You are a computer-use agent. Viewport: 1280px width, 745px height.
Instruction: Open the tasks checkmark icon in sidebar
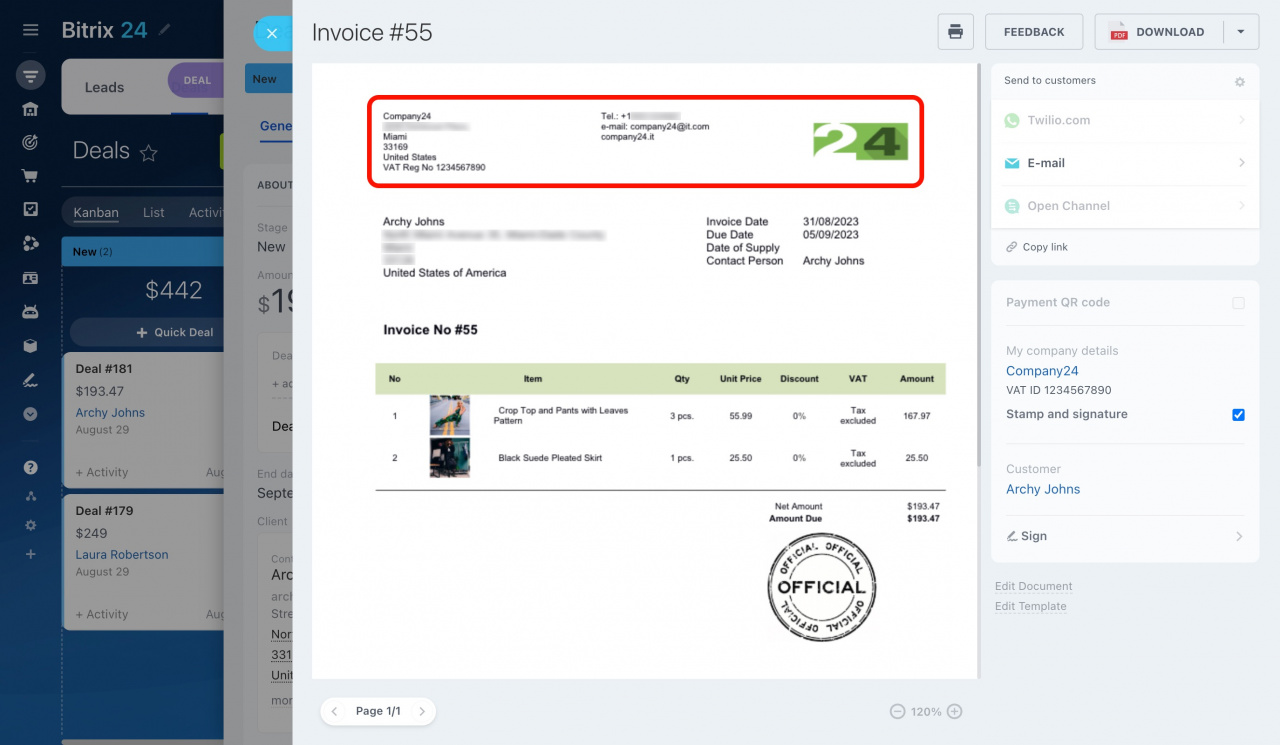coord(31,209)
